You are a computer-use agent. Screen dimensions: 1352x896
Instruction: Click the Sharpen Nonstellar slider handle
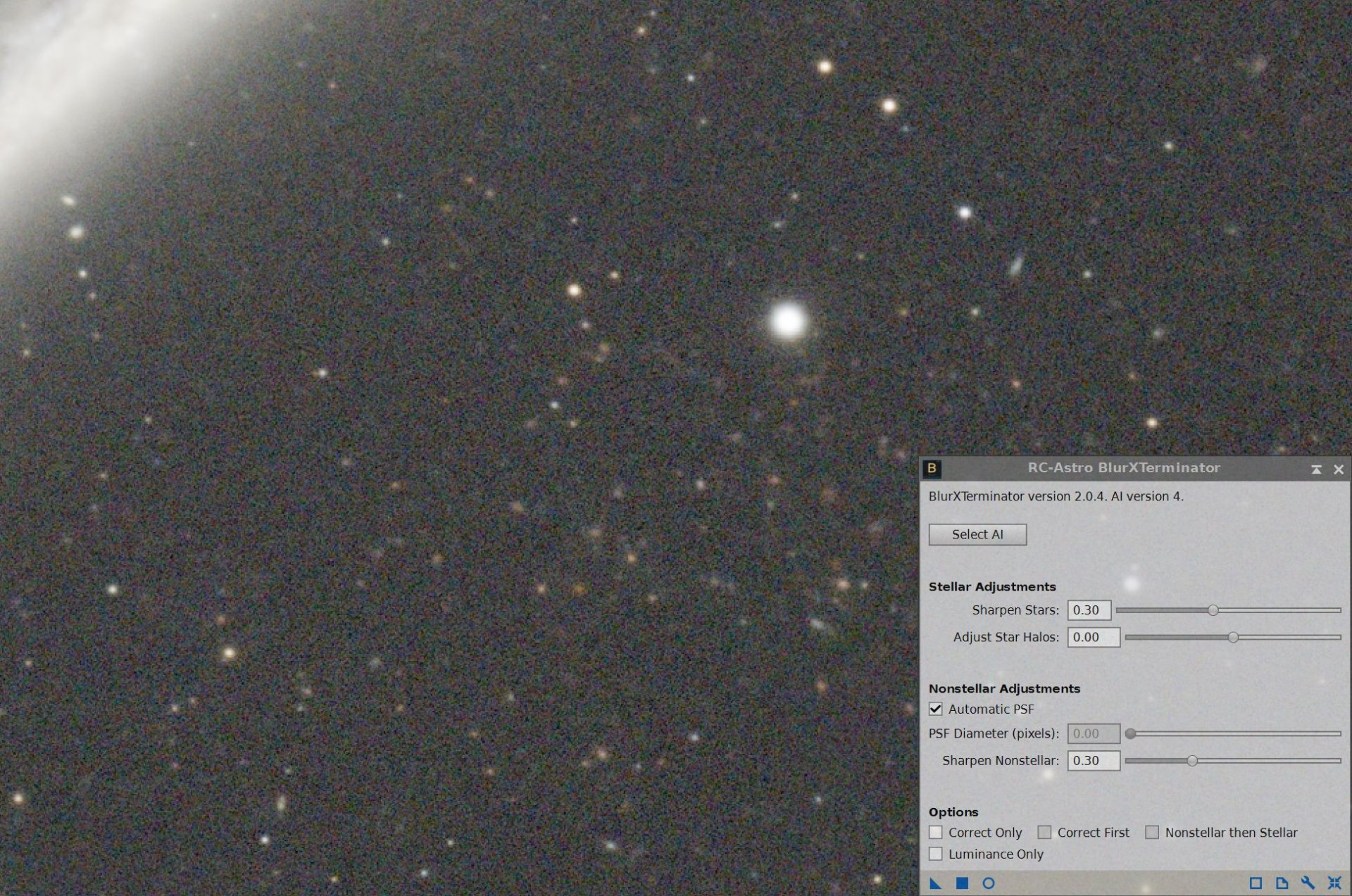coord(1192,760)
